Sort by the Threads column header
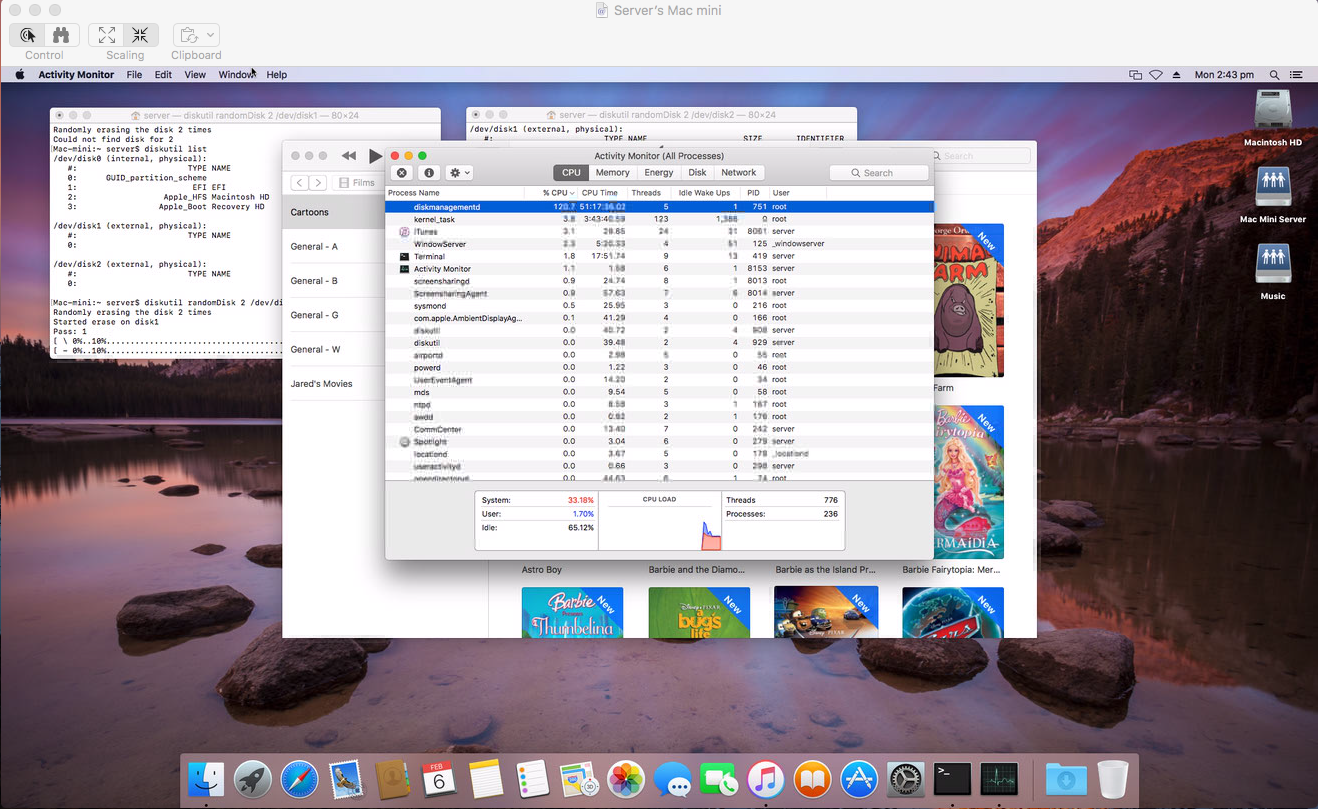Image resolution: width=1318 pixels, height=809 pixels. coord(648,193)
